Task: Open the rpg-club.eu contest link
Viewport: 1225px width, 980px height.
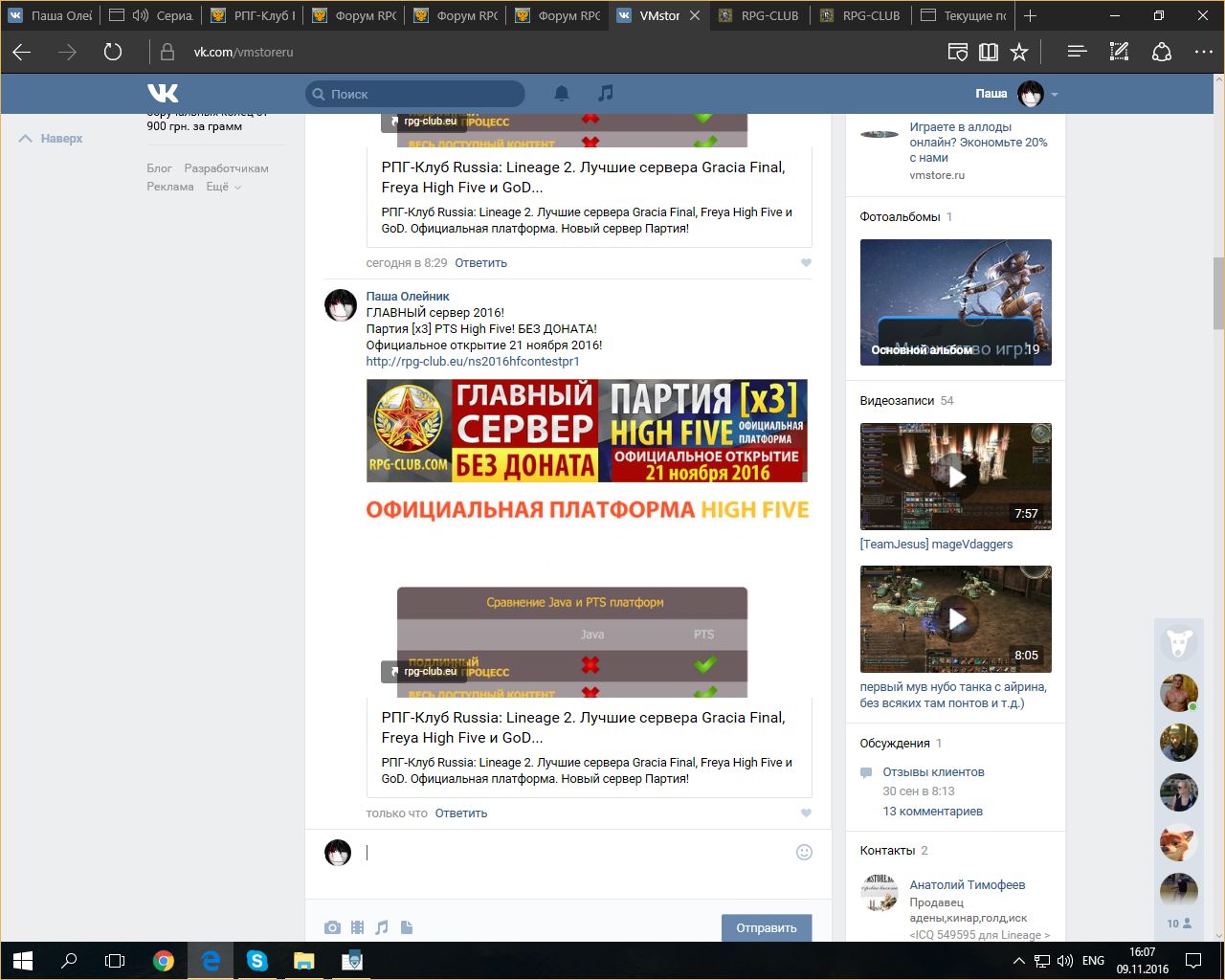Action: tap(472, 362)
